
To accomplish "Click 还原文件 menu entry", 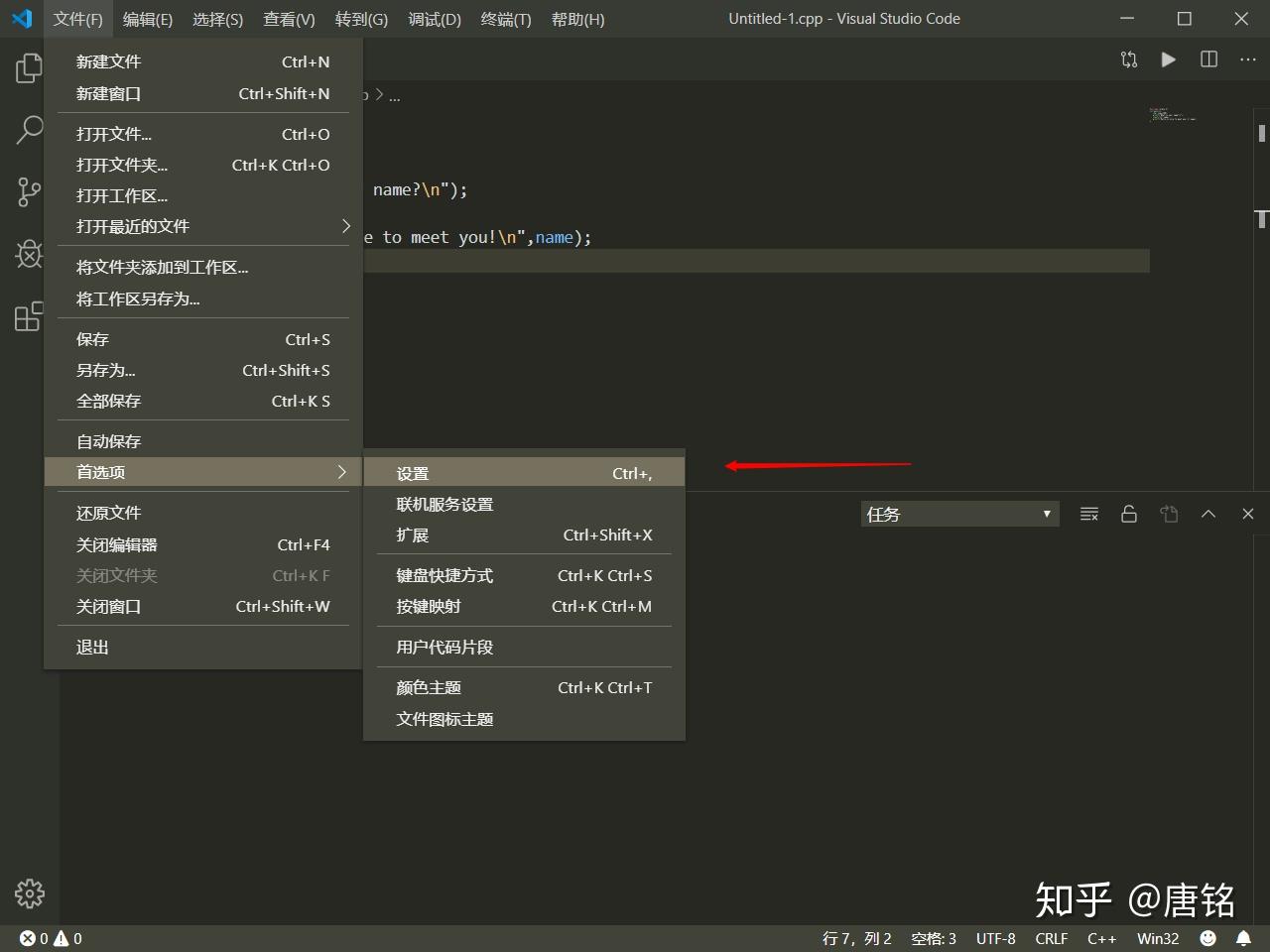I will pyautogui.click(x=203, y=513).
